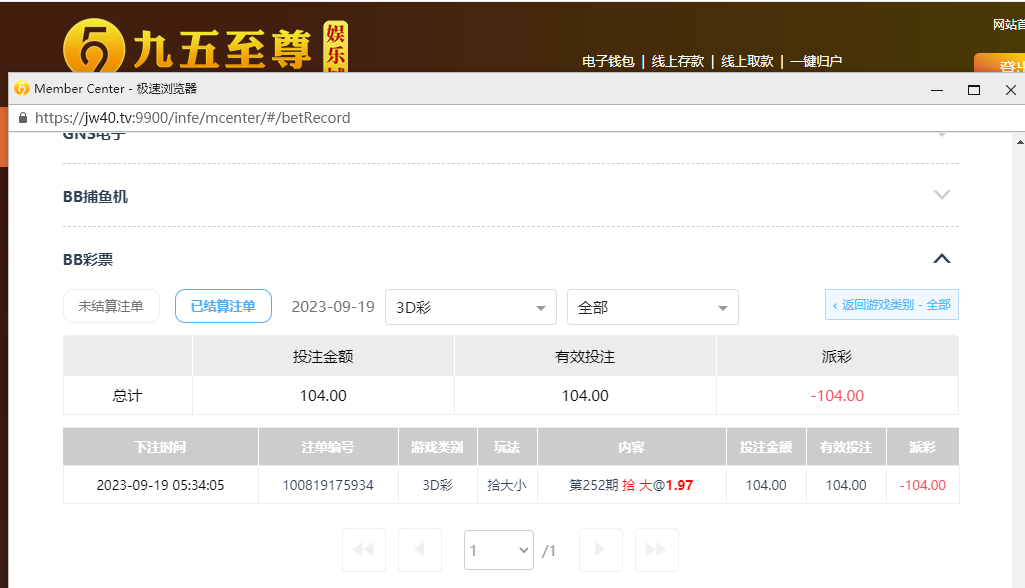1025x588 pixels.
Task: Click the Member Center window favicon
Action: [22, 88]
